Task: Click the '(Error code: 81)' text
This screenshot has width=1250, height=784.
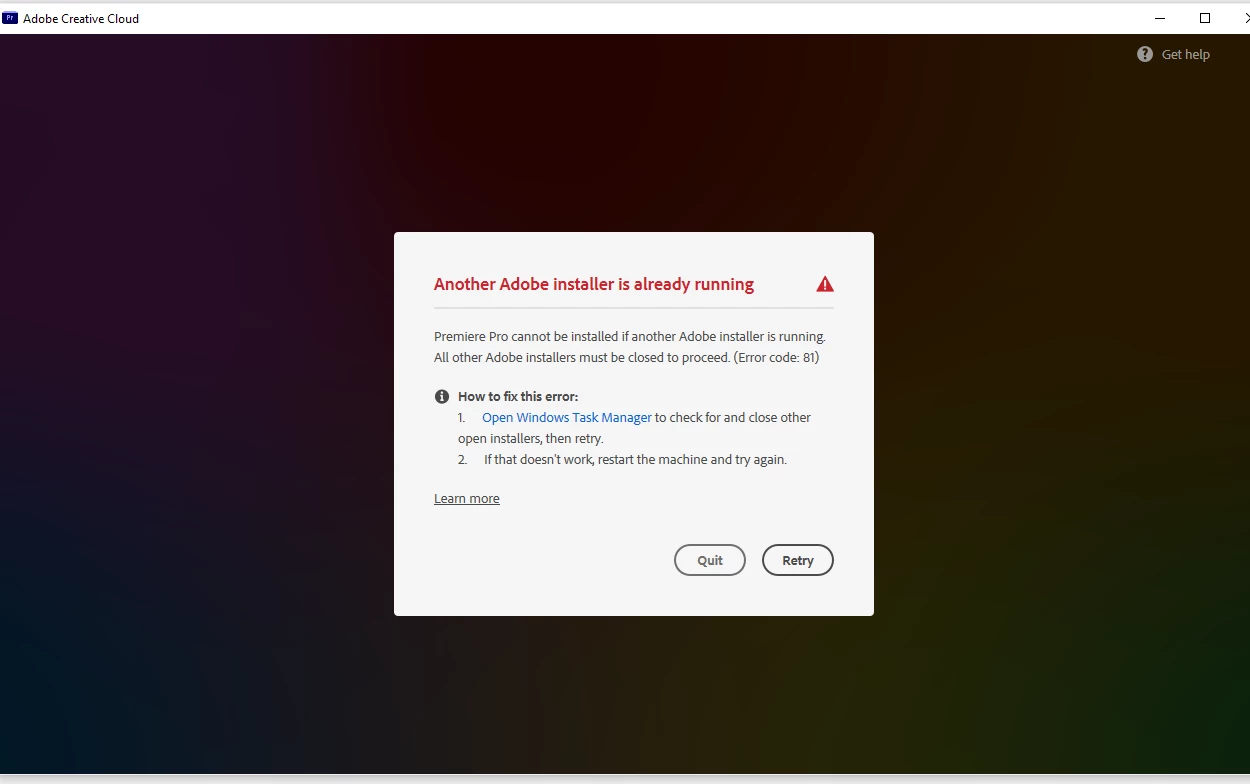Action: 777,357
